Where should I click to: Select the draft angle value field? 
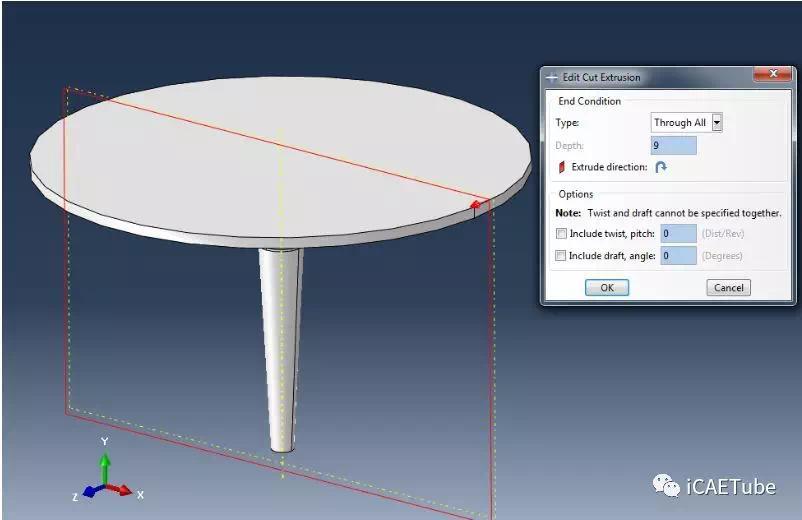coord(678,256)
